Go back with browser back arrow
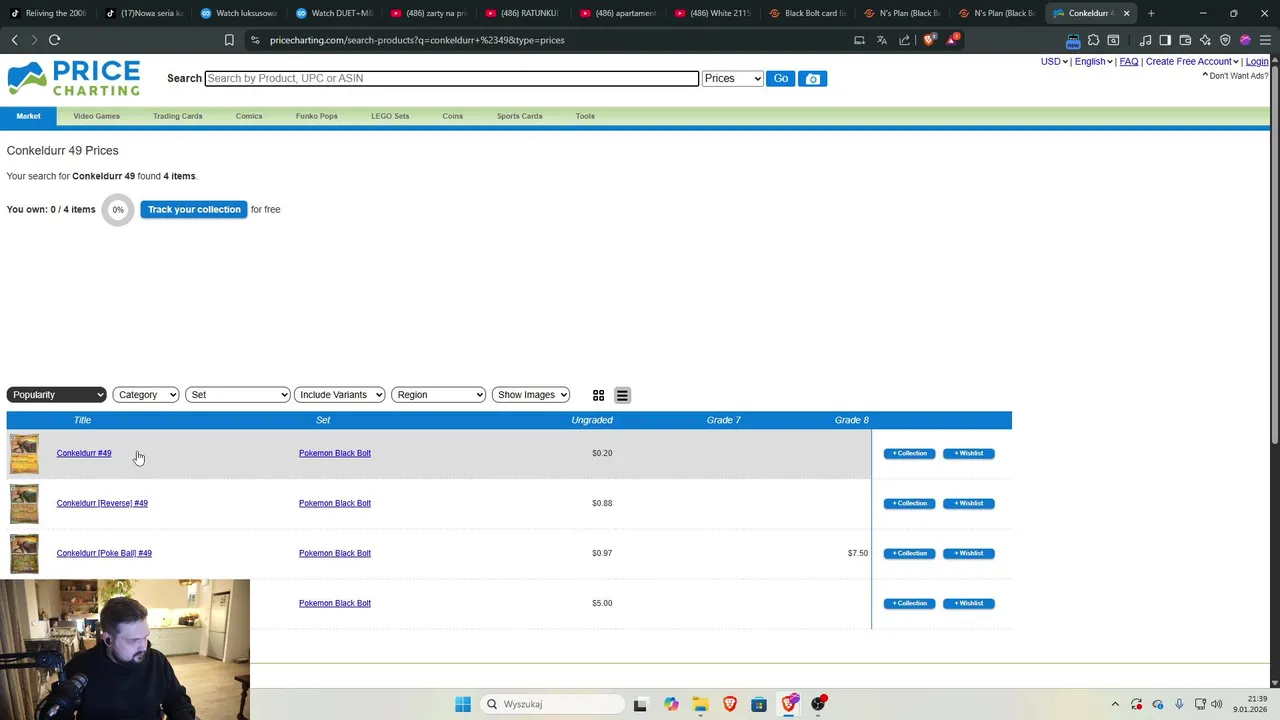The image size is (1280, 720). pyautogui.click(x=14, y=40)
